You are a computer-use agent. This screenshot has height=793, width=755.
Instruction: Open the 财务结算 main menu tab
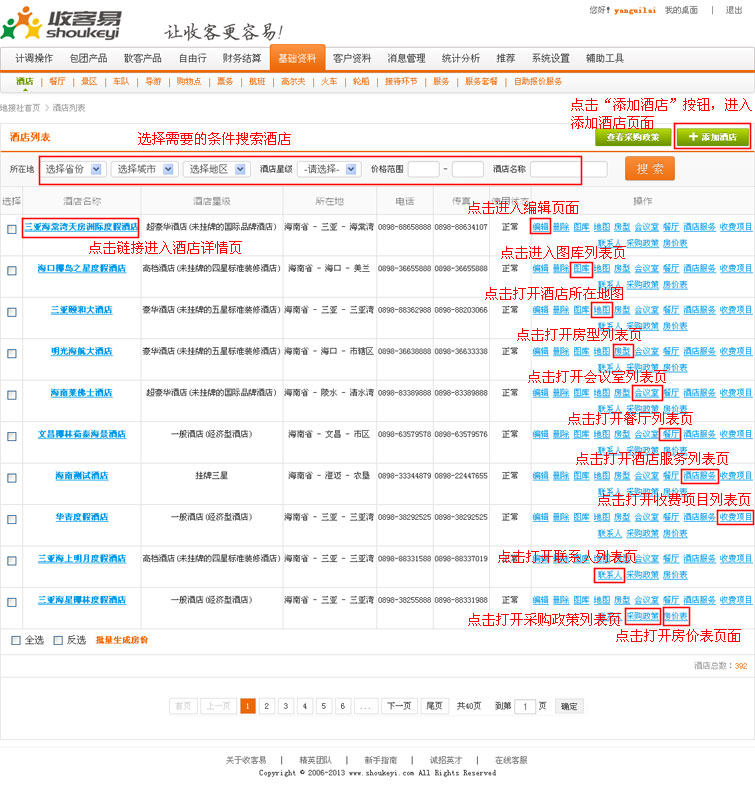241,58
